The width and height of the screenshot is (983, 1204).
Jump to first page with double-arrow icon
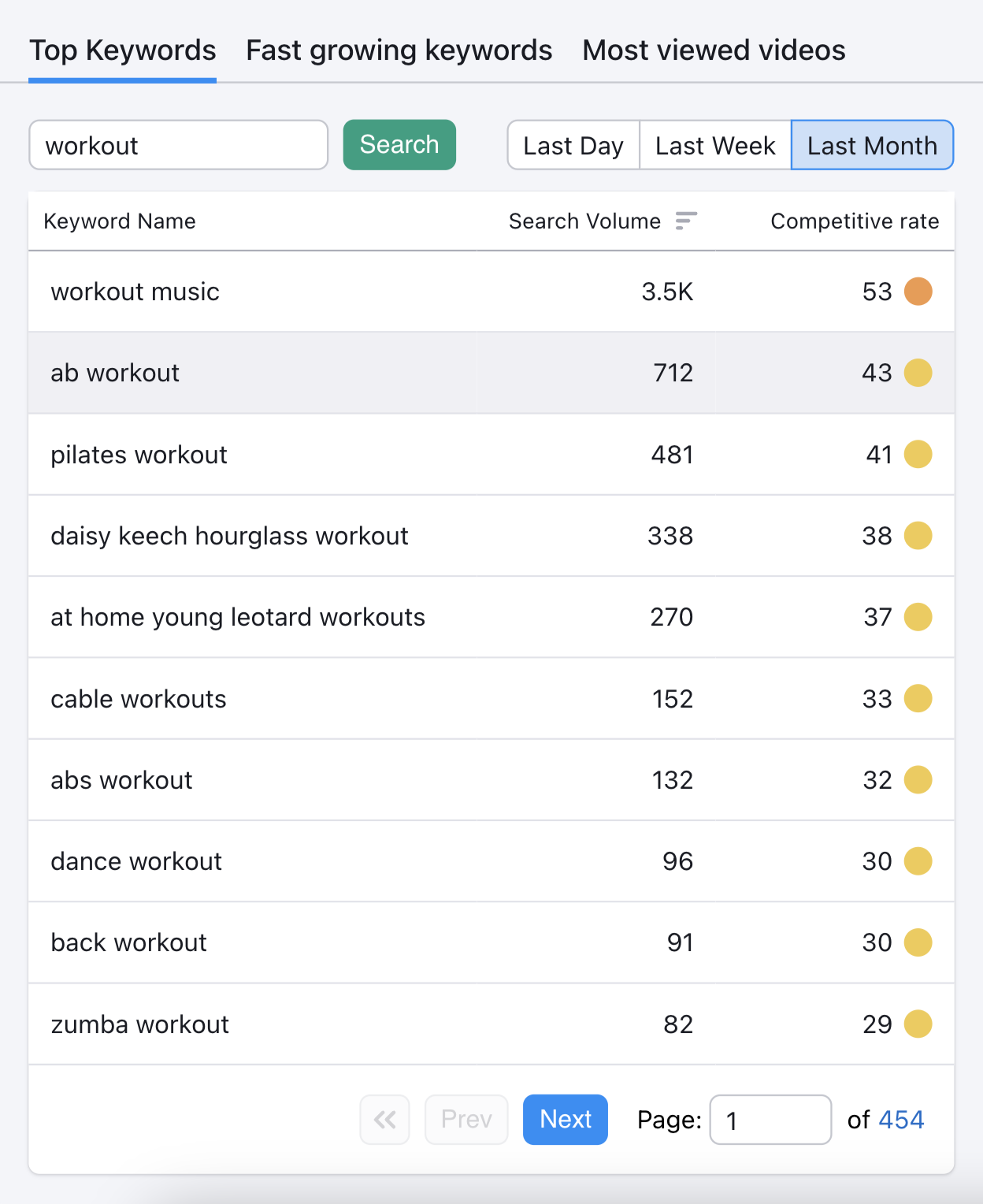coord(384,1119)
